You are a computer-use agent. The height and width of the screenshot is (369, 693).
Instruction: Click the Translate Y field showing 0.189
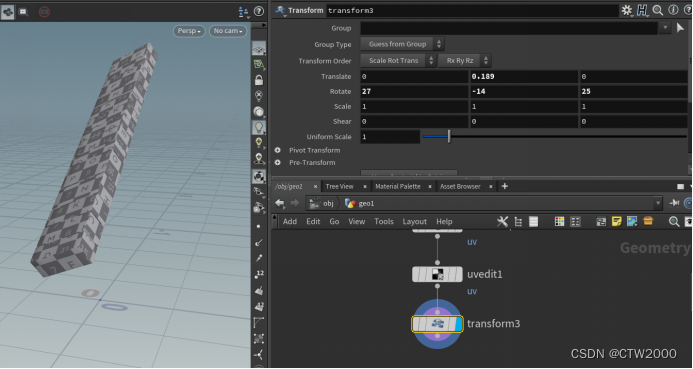click(x=524, y=76)
